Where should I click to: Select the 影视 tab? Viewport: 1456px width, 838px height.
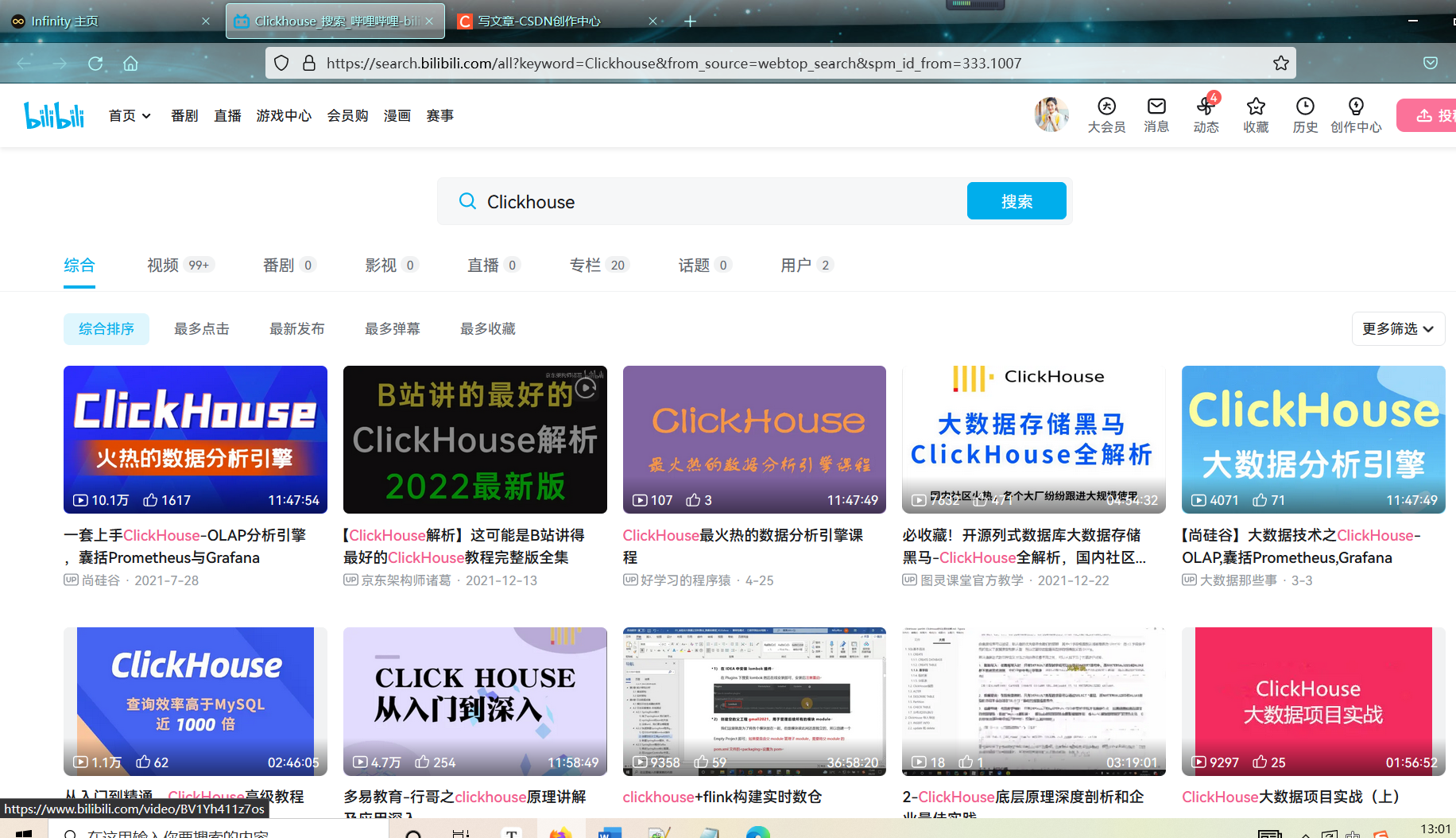(391, 266)
